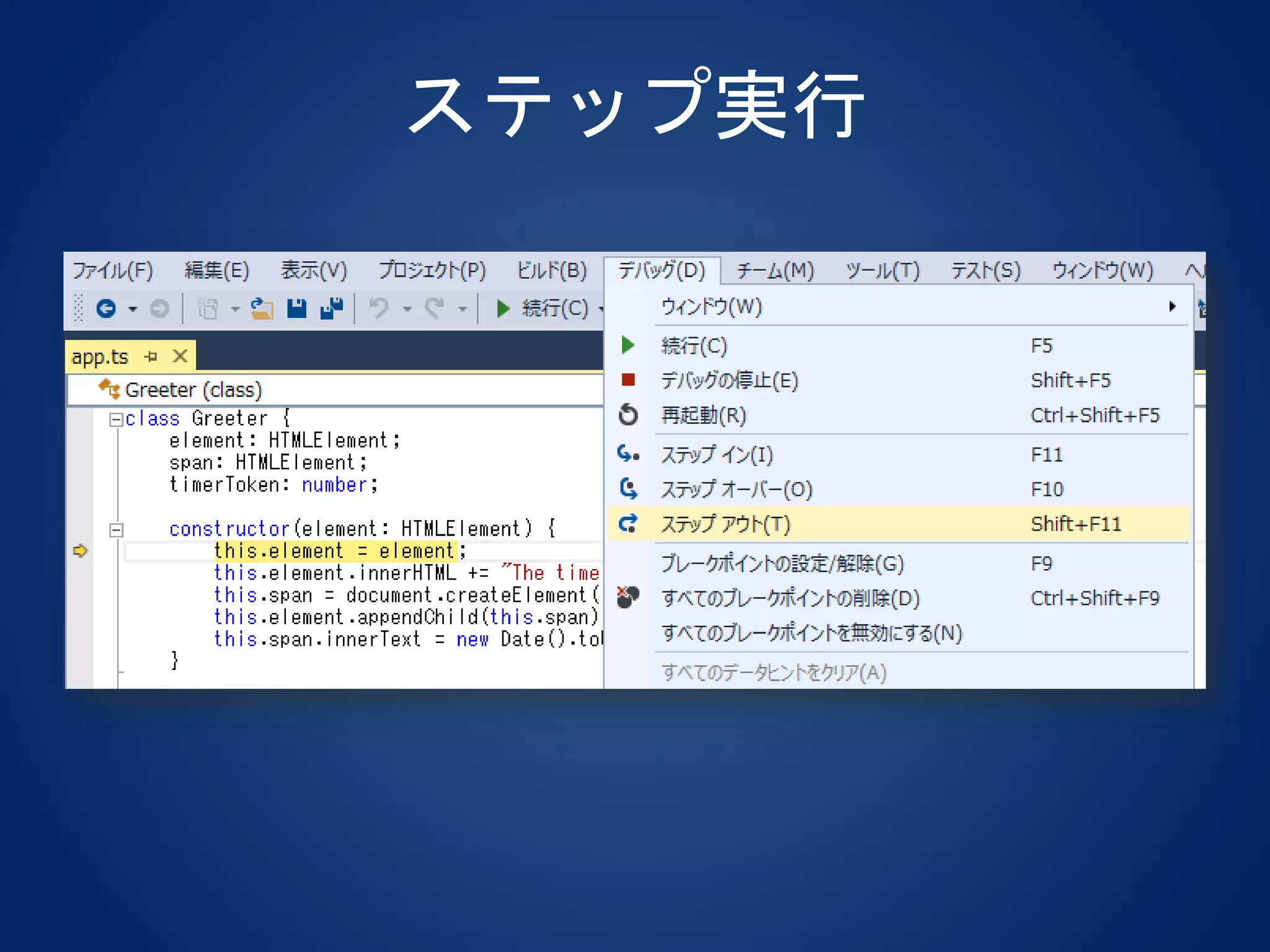This screenshot has height=952, width=1270.
Task: Toggle the pin on app.ts tab
Action: (x=151, y=356)
